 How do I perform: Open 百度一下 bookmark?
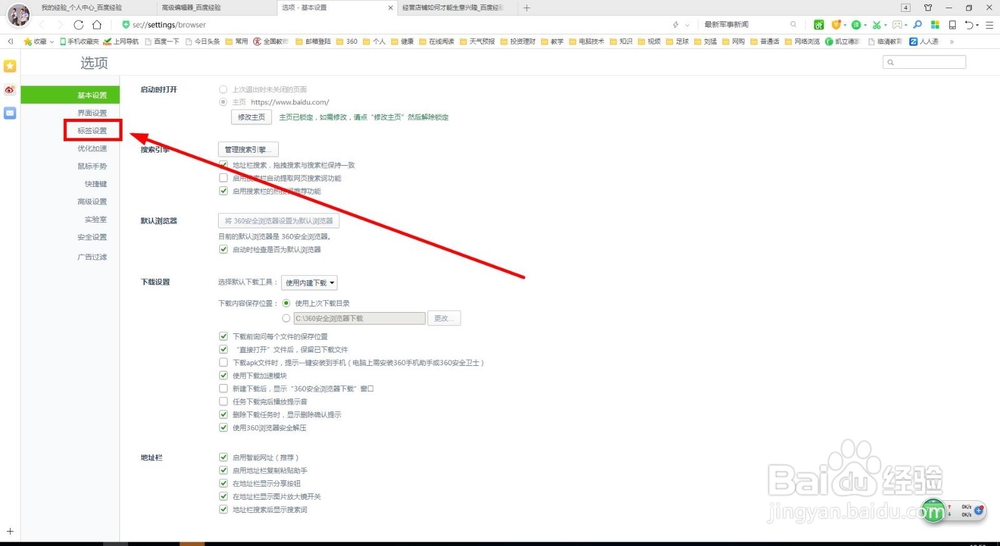pyautogui.click(x=162, y=41)
